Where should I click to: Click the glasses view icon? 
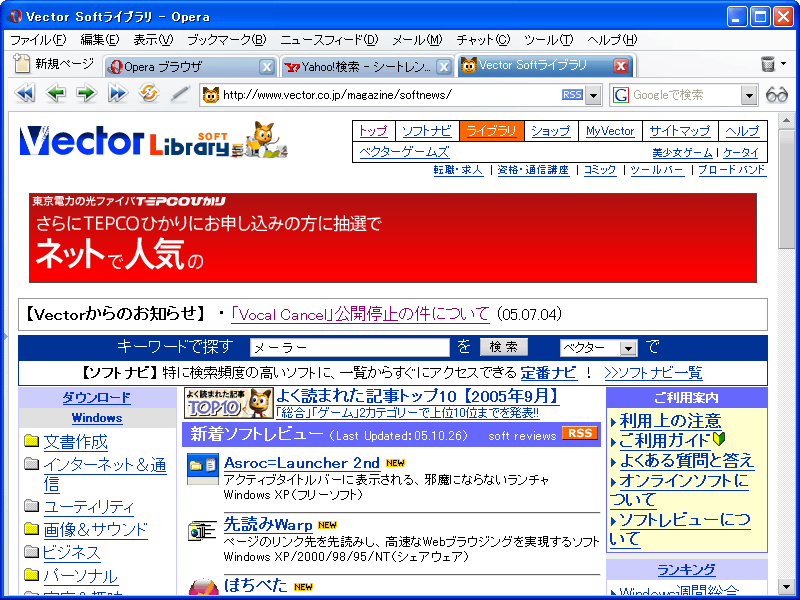tap(777, 95)
